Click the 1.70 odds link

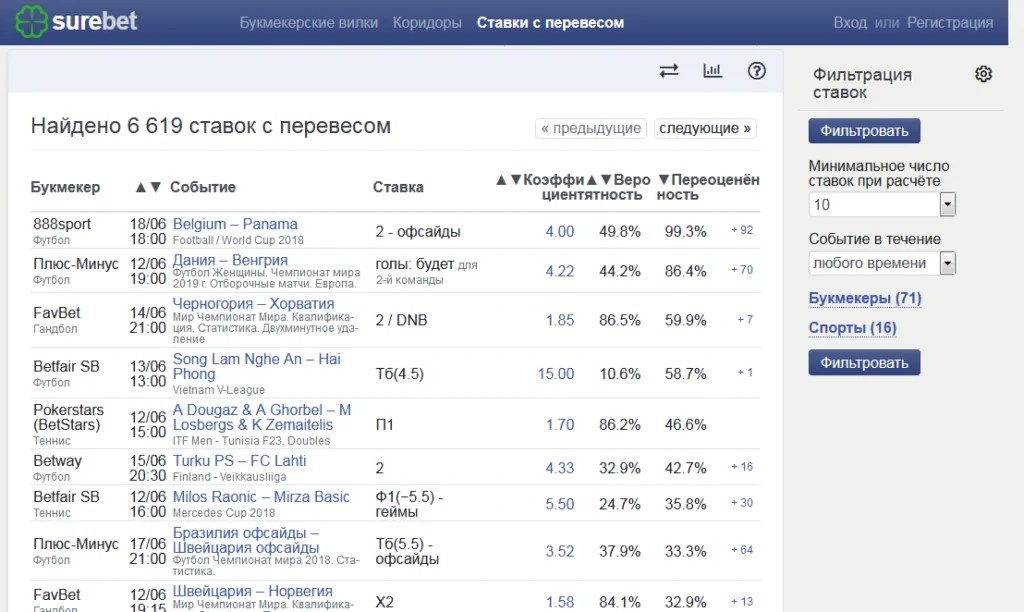pyautogui.click(x=560, y=425)
